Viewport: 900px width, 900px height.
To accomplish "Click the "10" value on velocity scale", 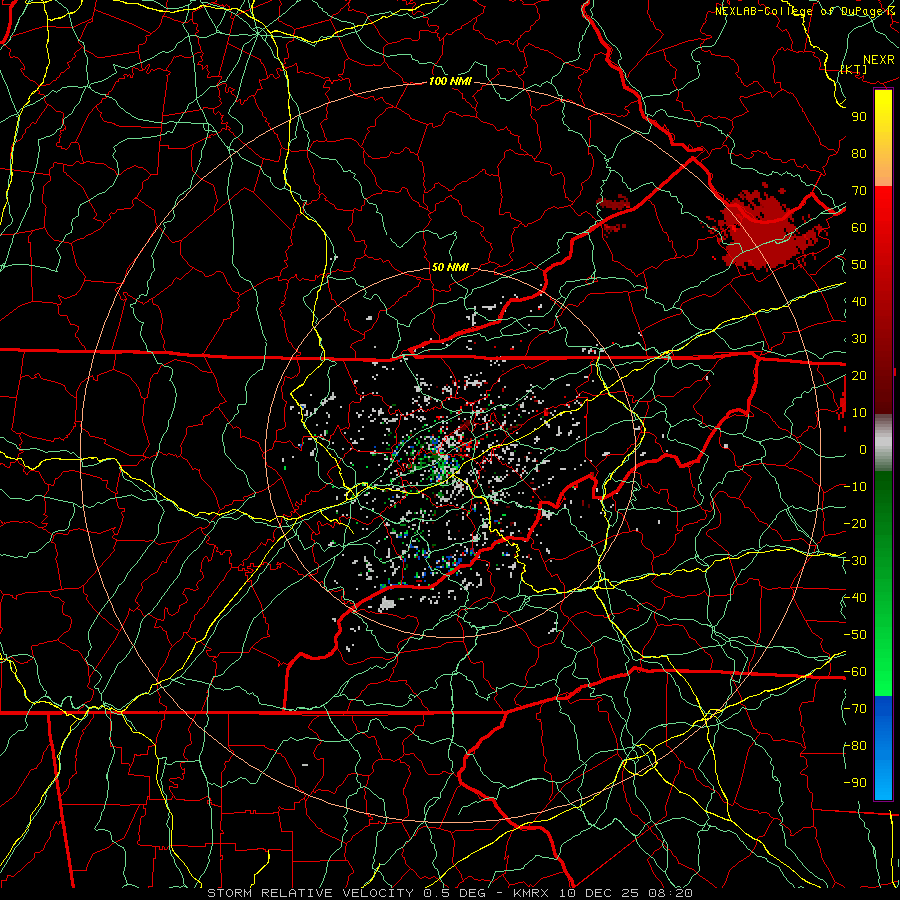I will (859, 413).
